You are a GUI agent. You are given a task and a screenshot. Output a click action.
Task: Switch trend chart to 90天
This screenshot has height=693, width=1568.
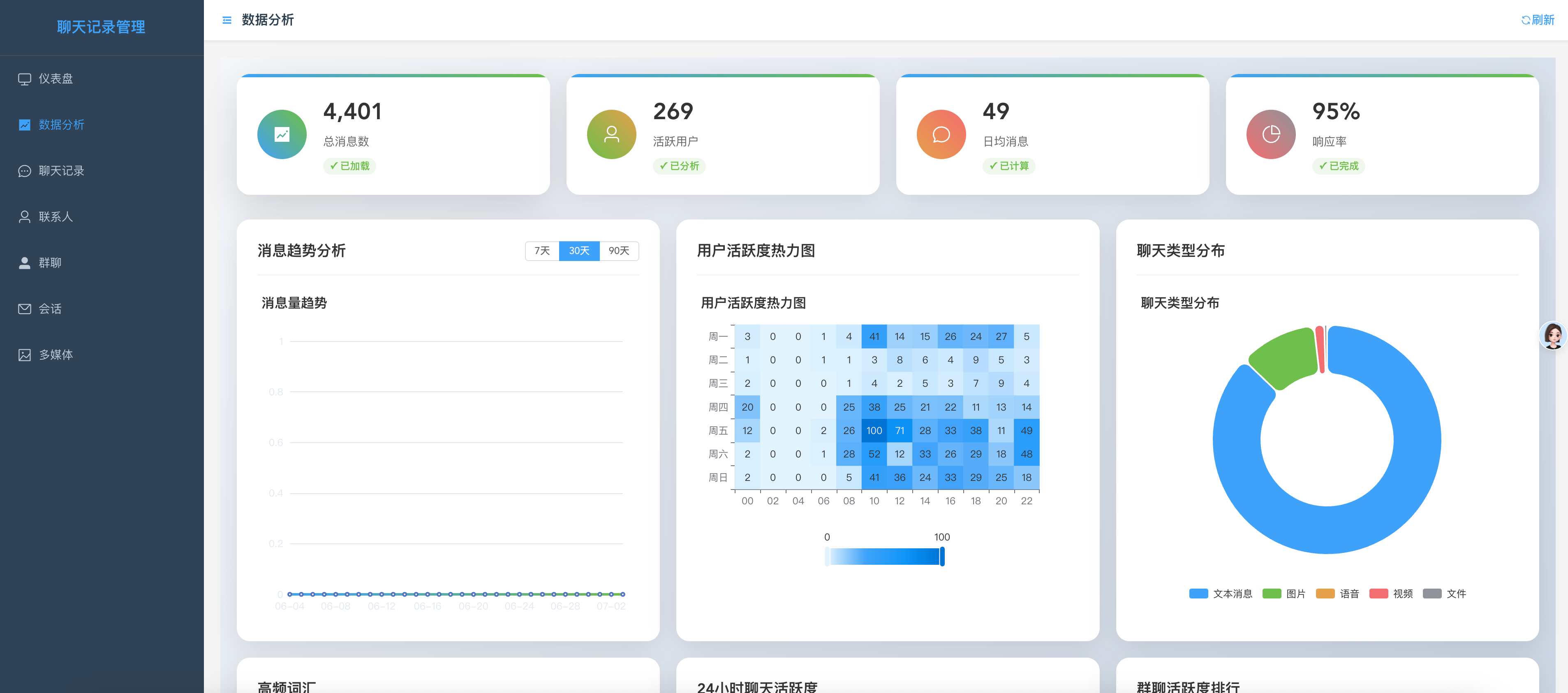click(x=618, y=251)
